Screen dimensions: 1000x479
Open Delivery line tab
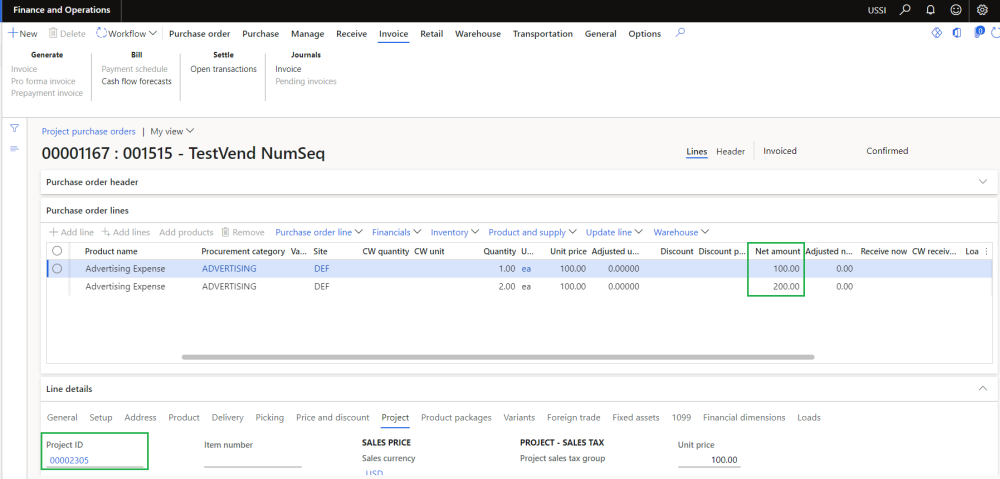pyautogui.click(x=228, y=417)
